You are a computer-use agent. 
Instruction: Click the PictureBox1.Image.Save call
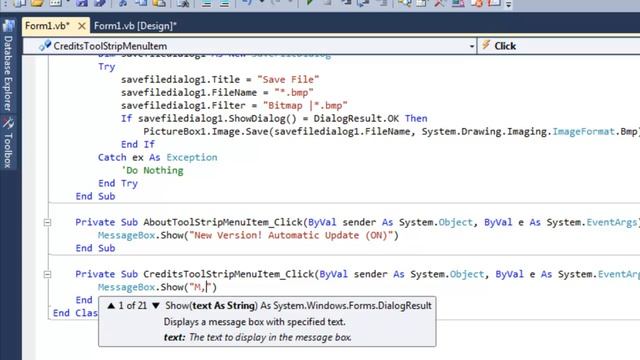(x=206, y=132)
